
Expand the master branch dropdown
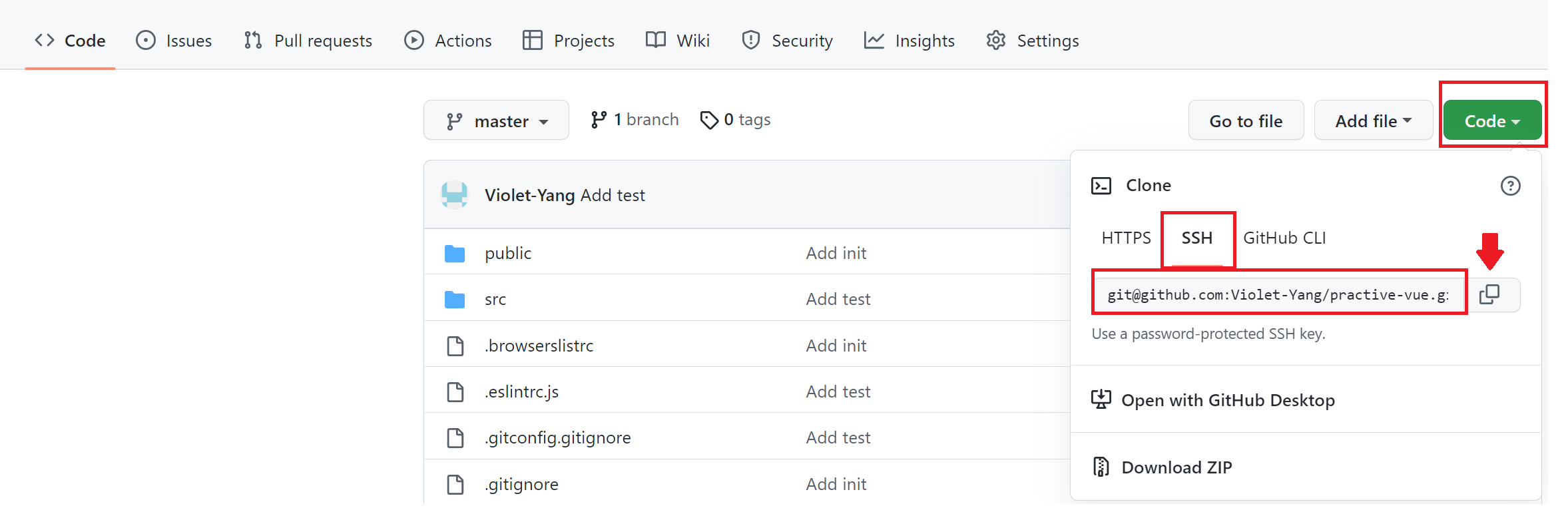[496, 121]
